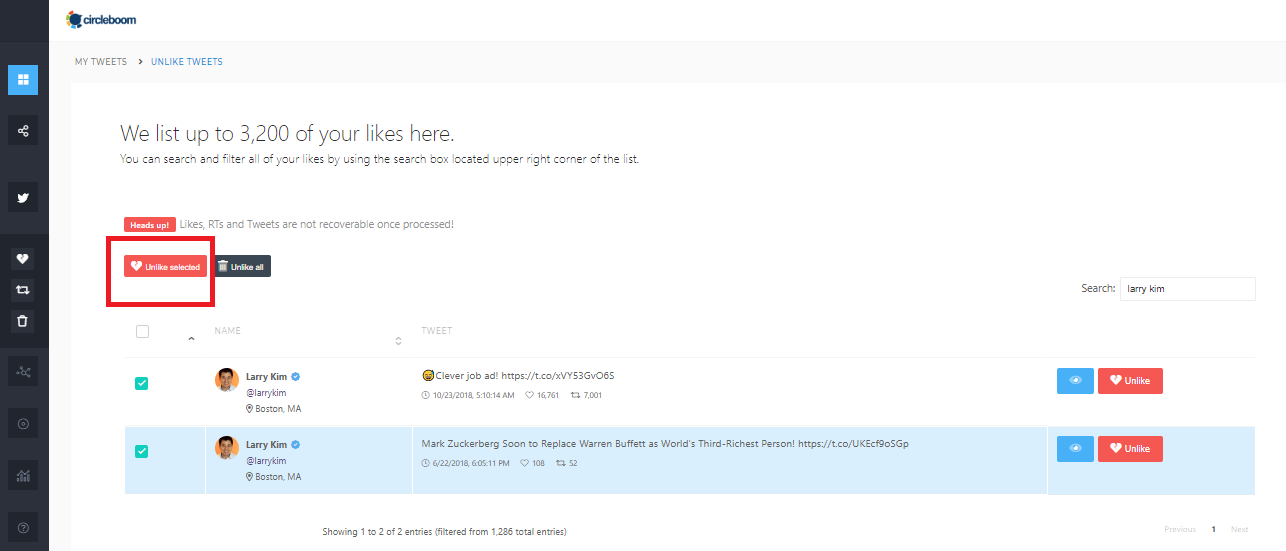Click the 52 retweets count
The width and height of the screenshot is (1286, 551).
[x=573, y=463]
